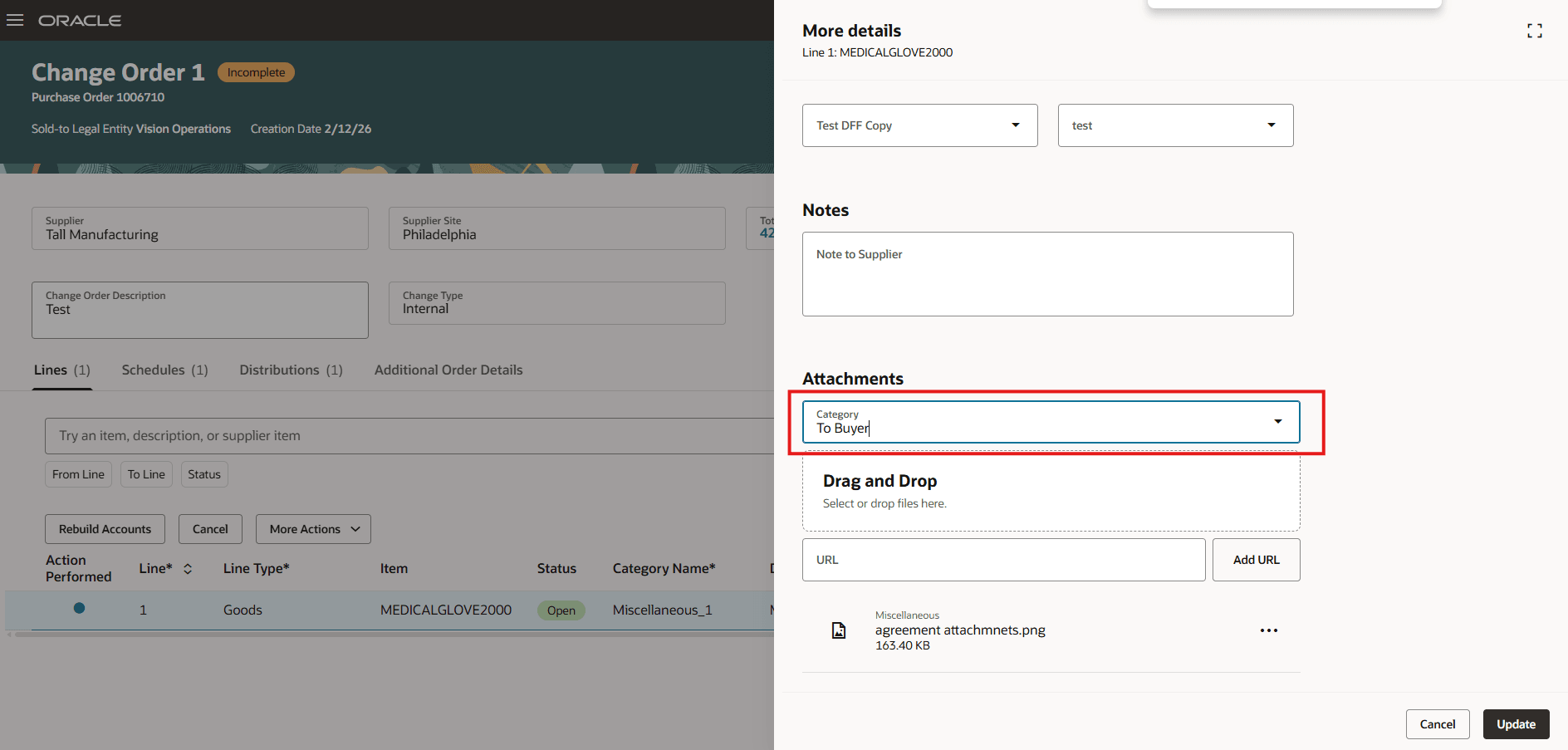Sort lines using the Line column arrows
Image resolution: width=1568 pixels, height=750 pixels.
188,568
